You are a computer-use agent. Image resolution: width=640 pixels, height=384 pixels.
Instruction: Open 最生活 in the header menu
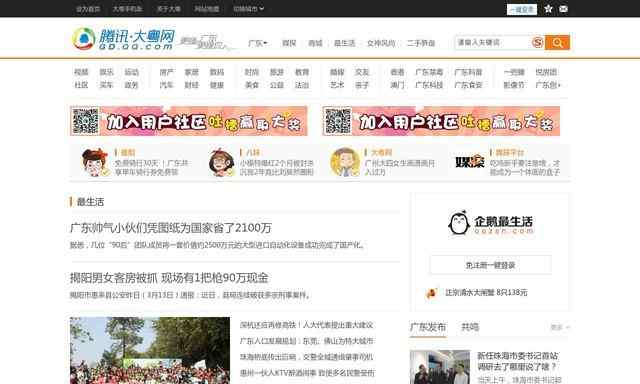point(344,43)
